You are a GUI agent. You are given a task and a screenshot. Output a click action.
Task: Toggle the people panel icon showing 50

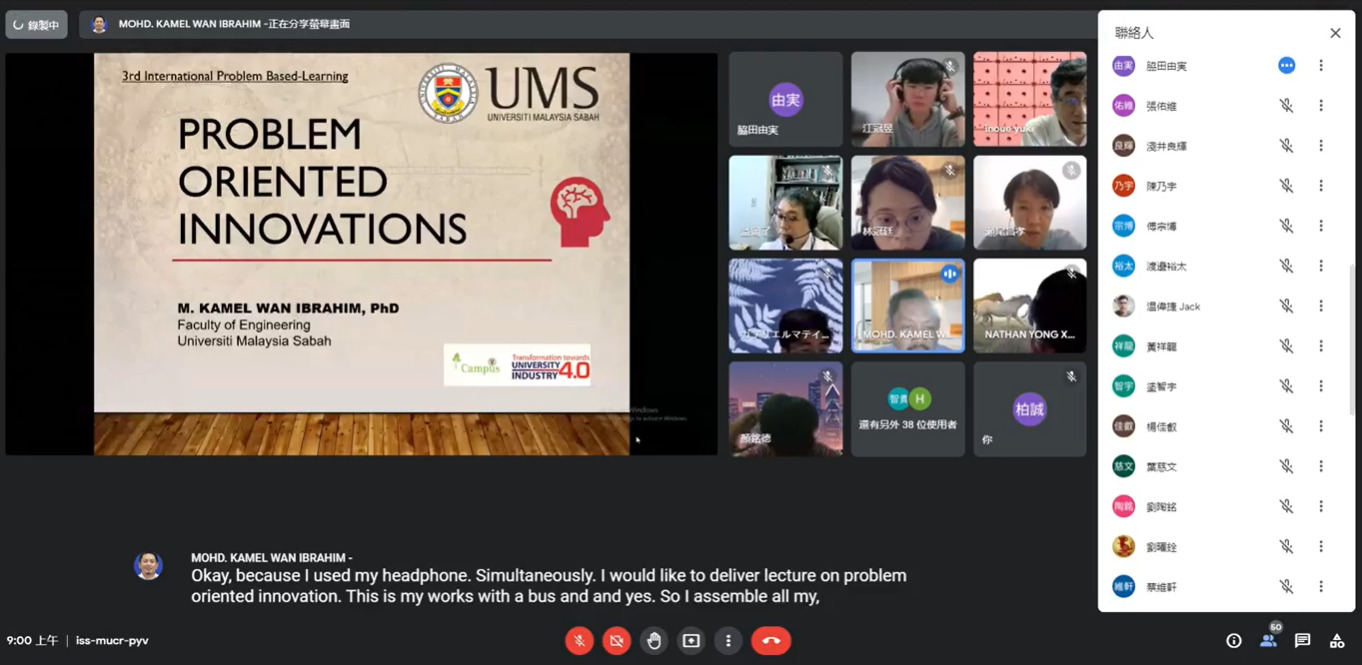click(1268, 640)
